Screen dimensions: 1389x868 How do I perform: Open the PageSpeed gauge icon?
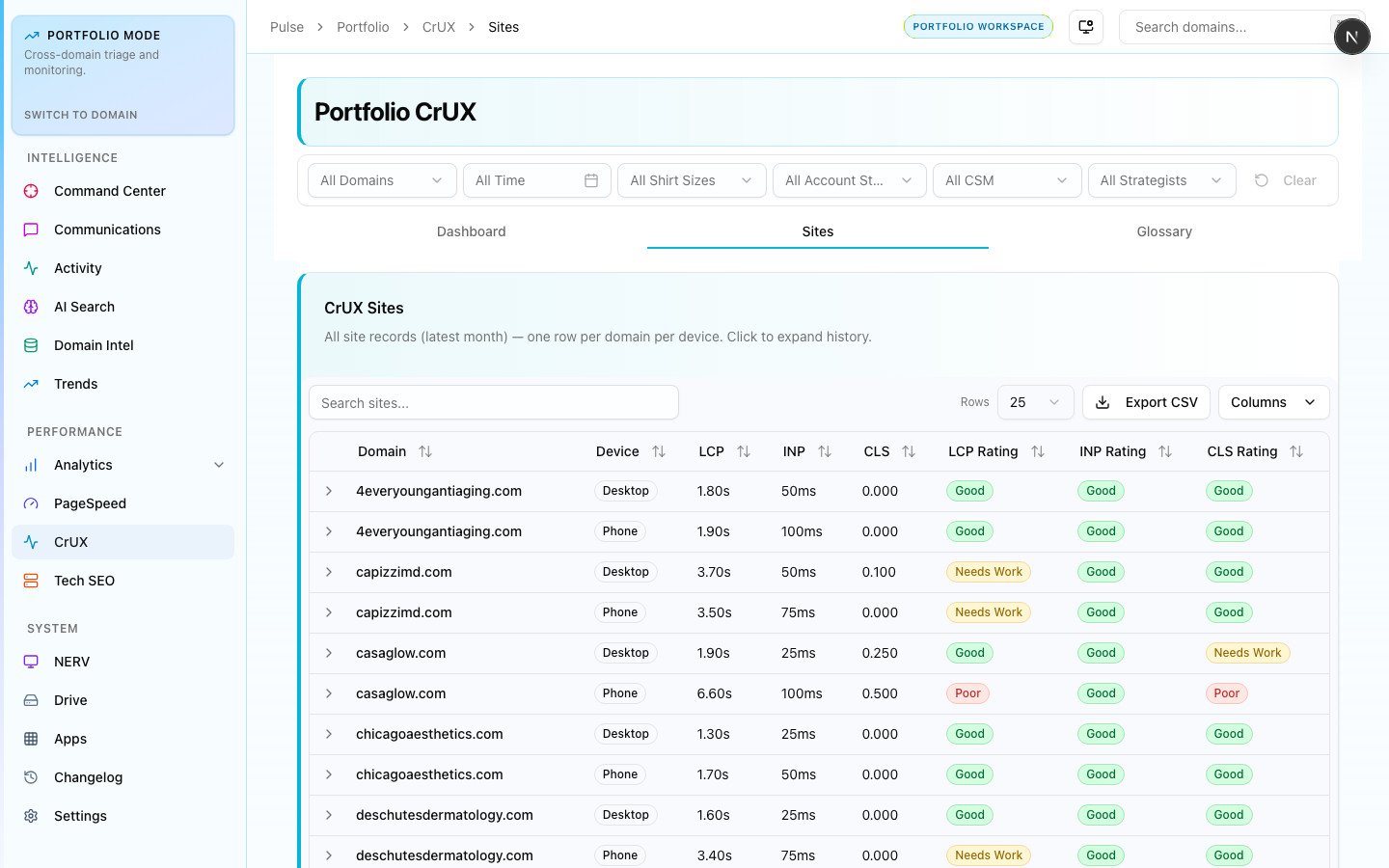tap(31, 503)
